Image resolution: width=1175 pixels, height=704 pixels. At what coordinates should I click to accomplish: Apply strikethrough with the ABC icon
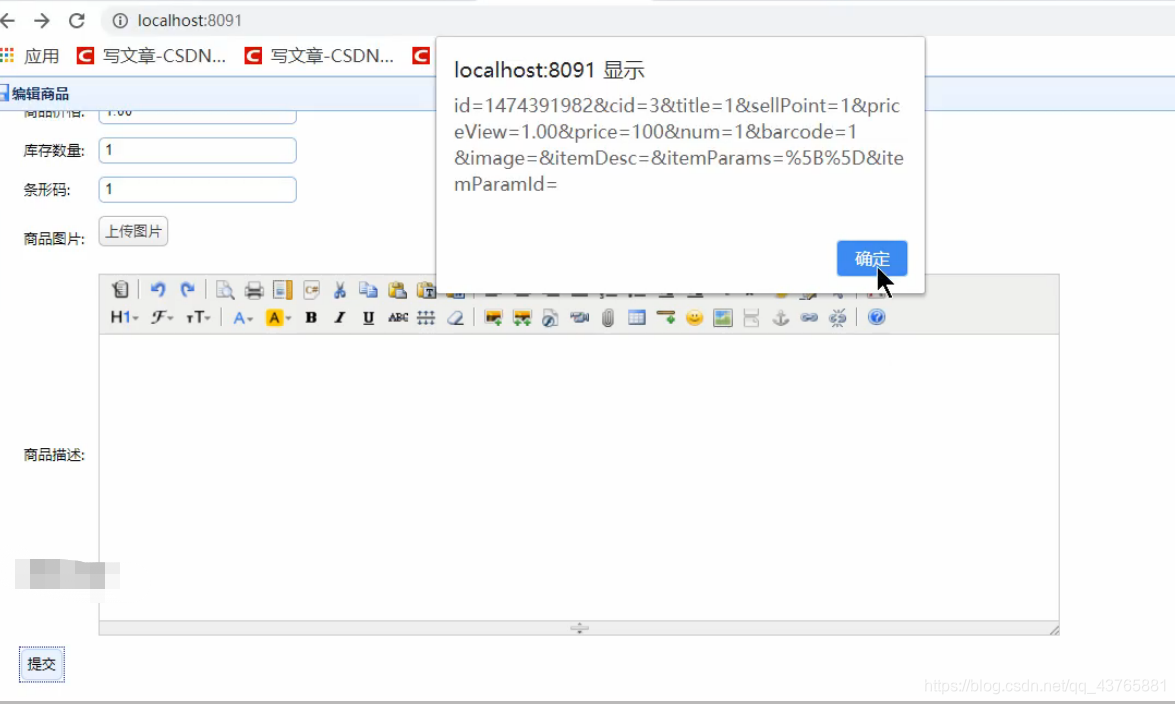pyautogui.click(x=397, y=318)
